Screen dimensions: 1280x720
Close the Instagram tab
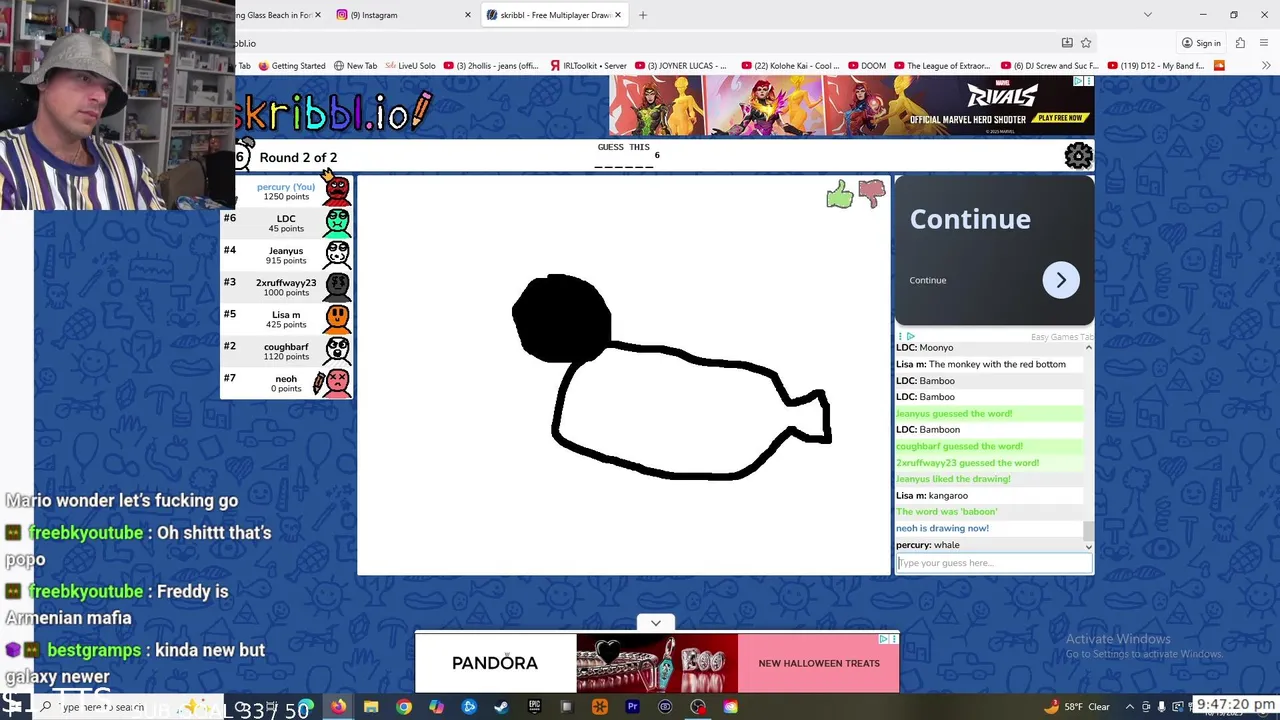point(468,15)
